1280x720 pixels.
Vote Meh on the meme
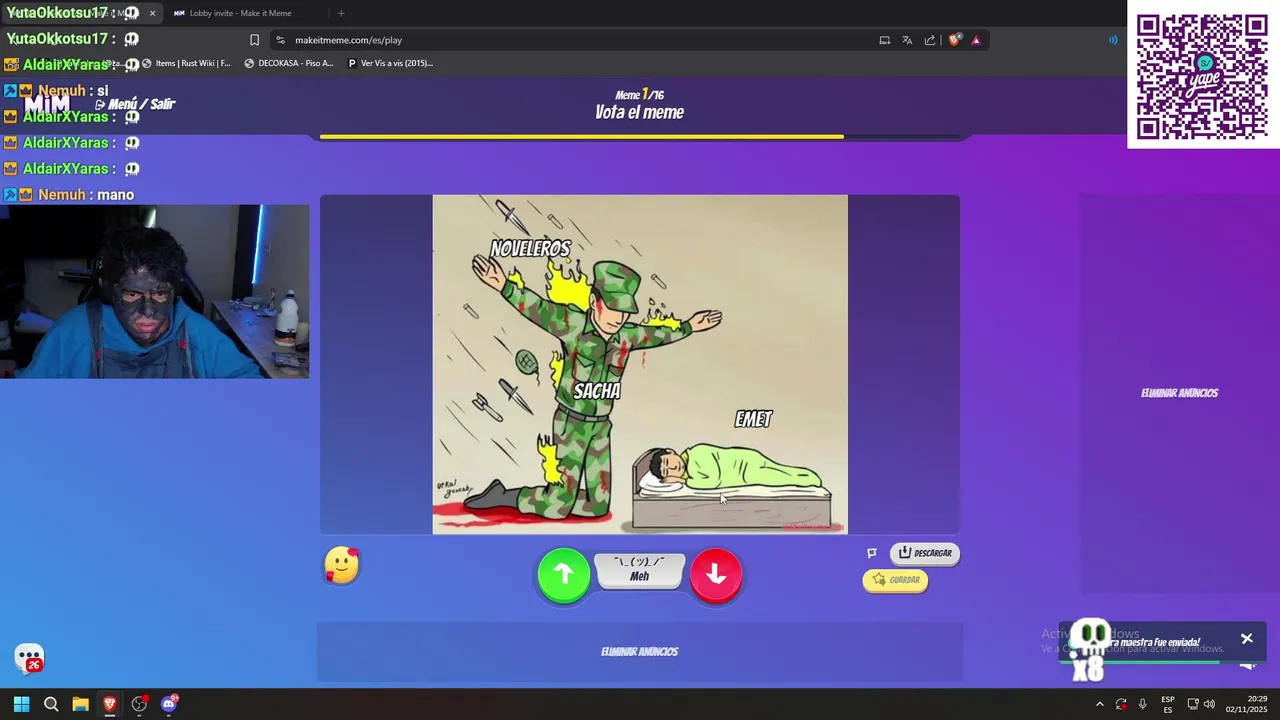(640, 570)
